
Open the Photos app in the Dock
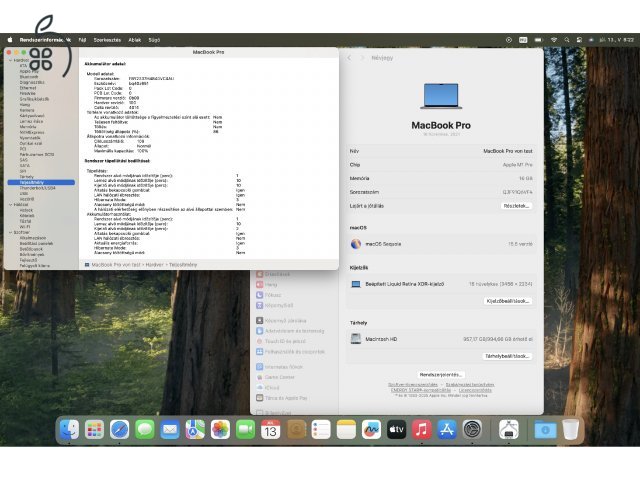(220, 429)
